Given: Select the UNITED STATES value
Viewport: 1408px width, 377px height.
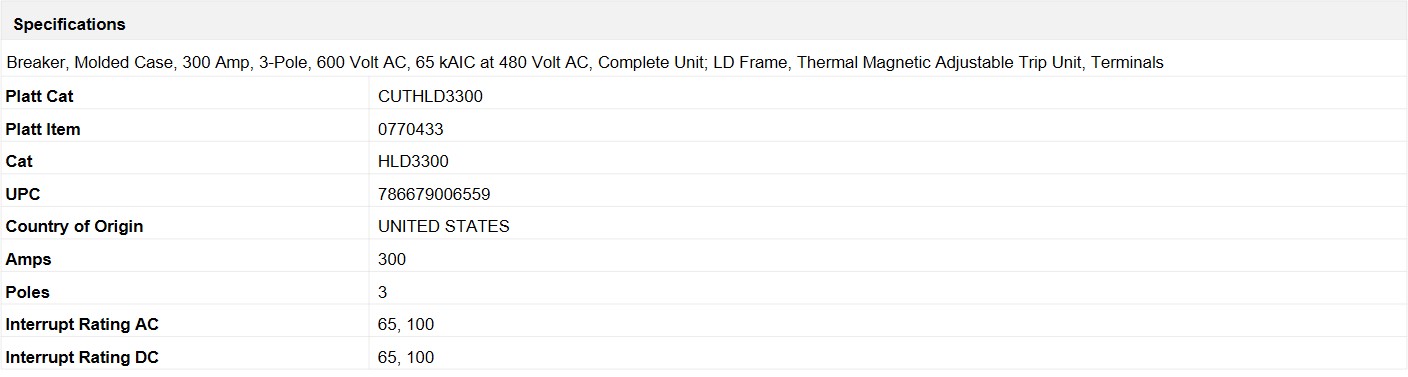Looking at the screenshot, I should tap(444, 226).
